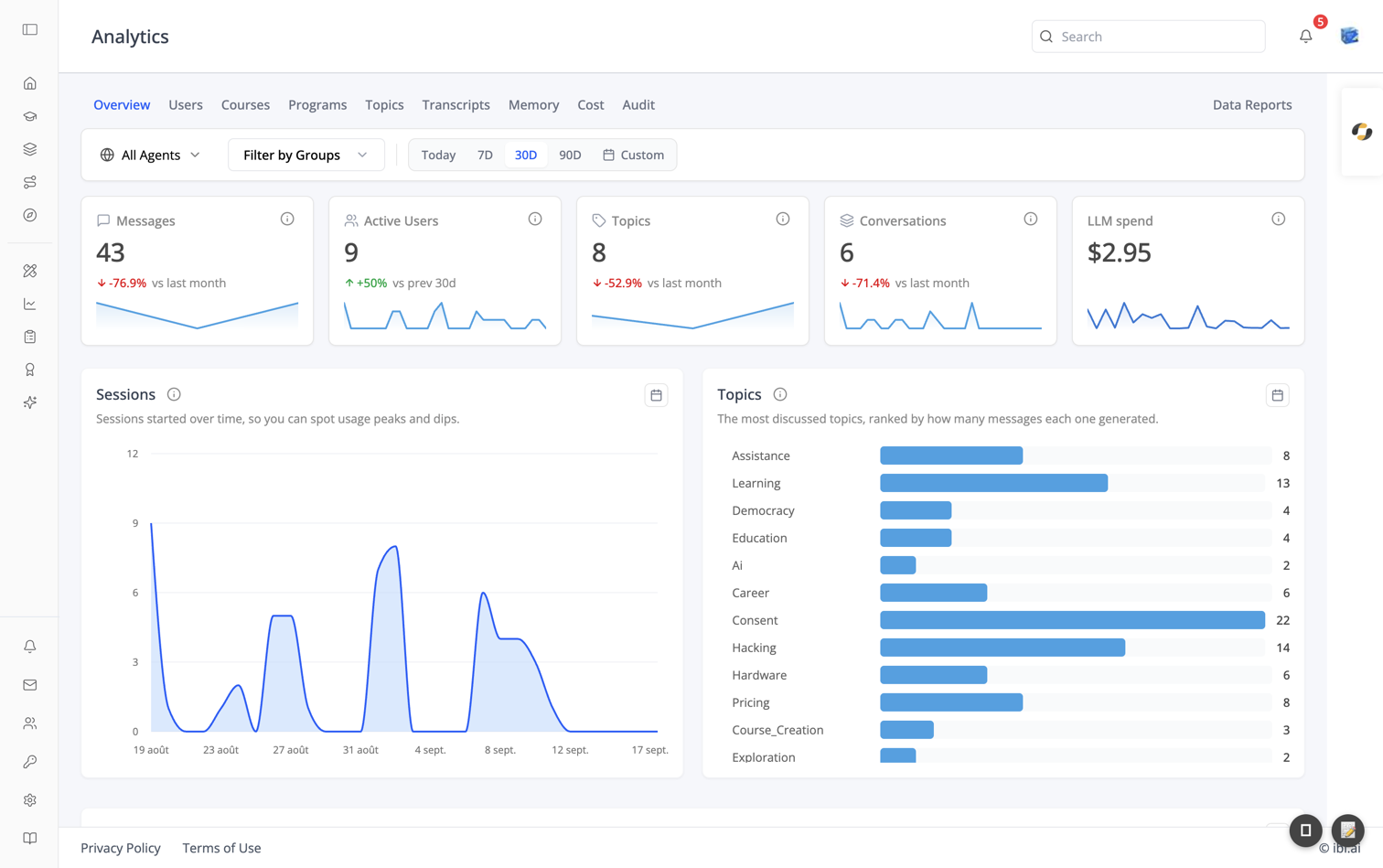Open the Topics panel calendar icon

pos(1278,395)
